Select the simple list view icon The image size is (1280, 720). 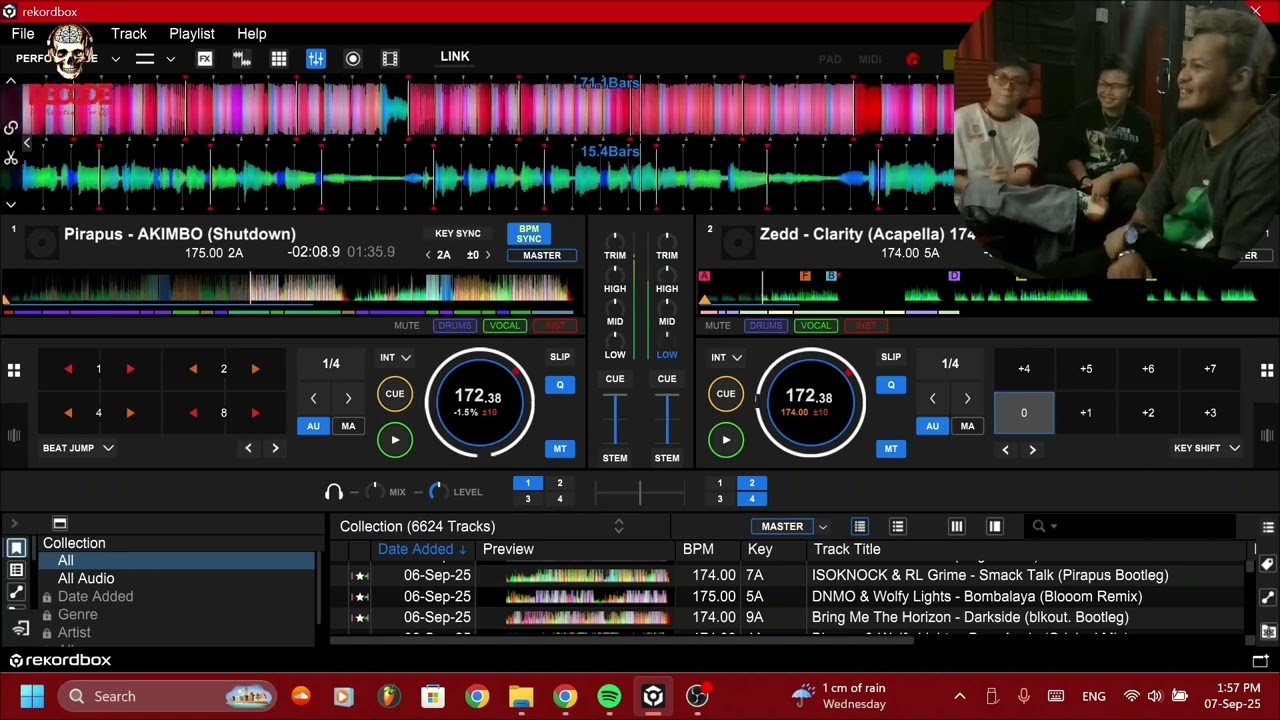tap(898, 527)
